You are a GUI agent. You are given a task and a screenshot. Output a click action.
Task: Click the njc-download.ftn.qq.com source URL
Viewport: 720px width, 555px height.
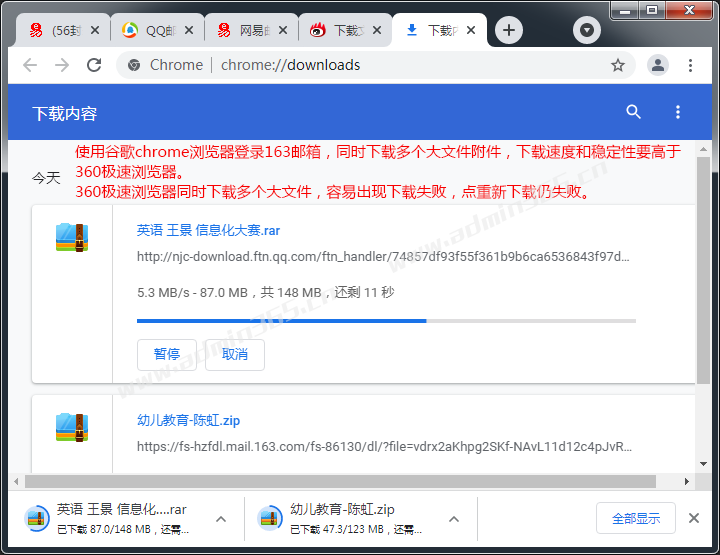(x=383, y=256)
